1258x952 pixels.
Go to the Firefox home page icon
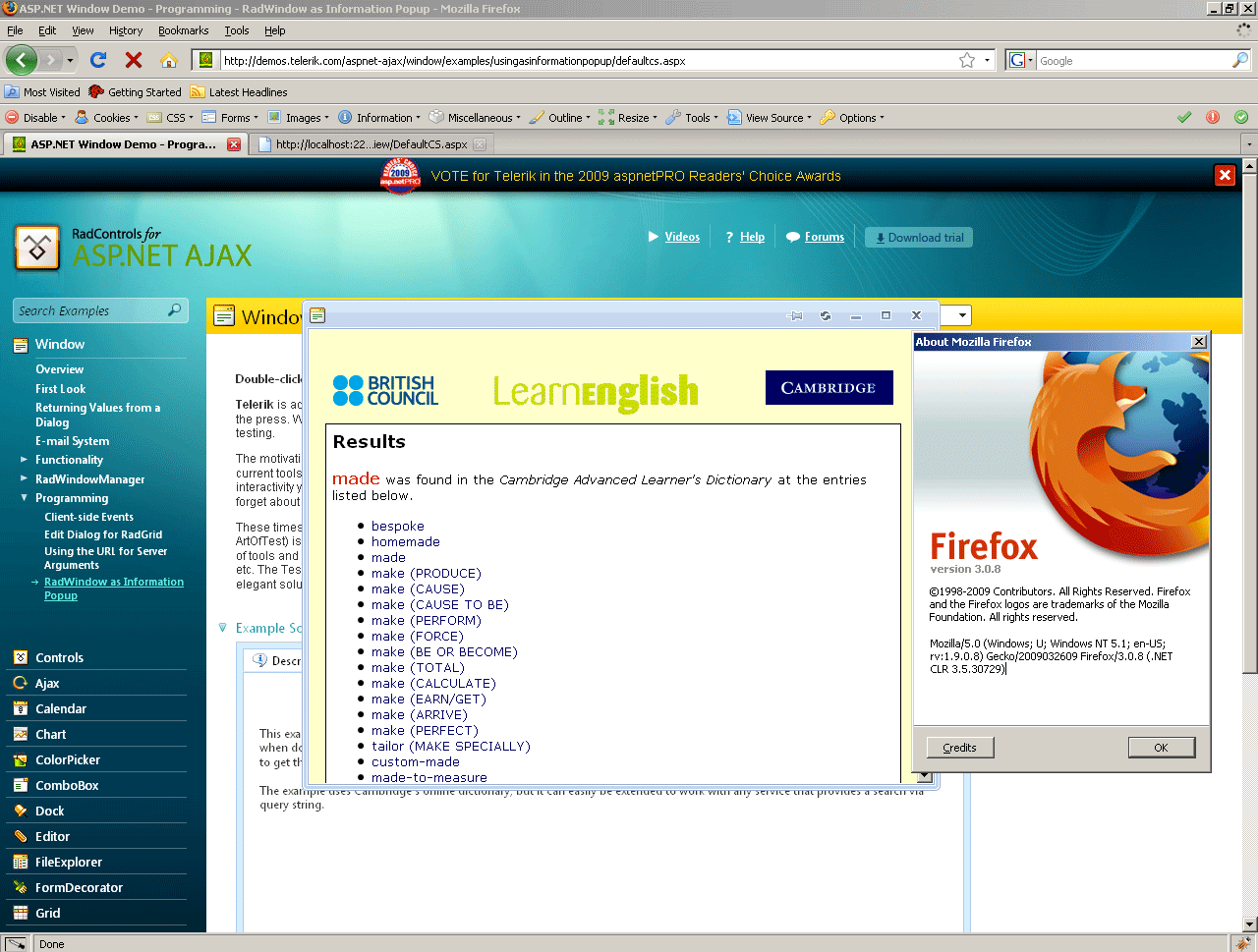(169, 60)
